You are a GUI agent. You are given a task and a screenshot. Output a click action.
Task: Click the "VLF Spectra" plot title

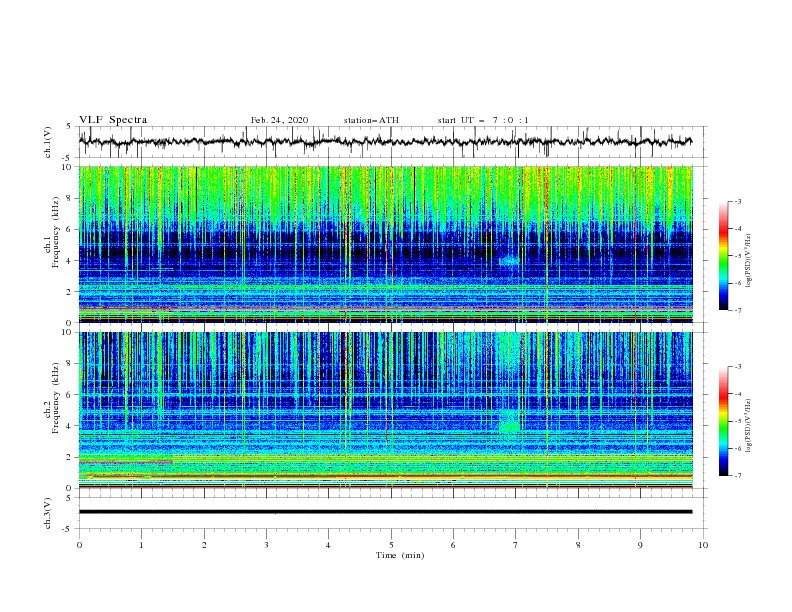pos(113,120)
